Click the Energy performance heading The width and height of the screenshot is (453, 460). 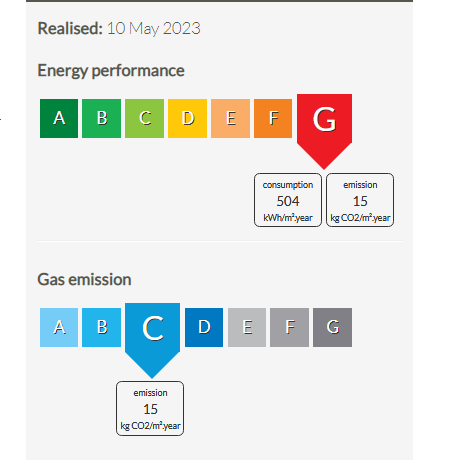111,71
